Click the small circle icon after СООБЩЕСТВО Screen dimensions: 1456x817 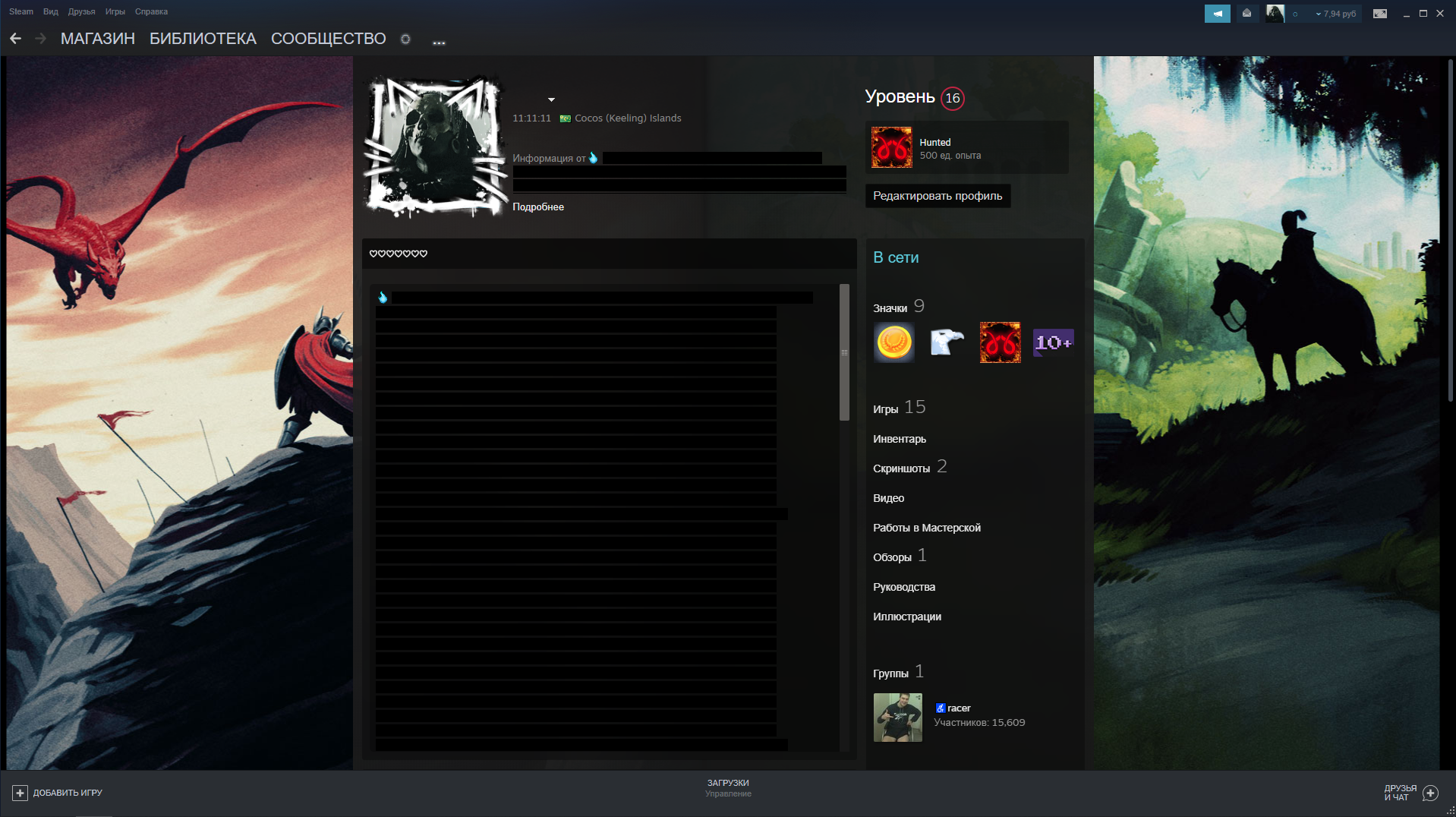click(x=405, y=39)
